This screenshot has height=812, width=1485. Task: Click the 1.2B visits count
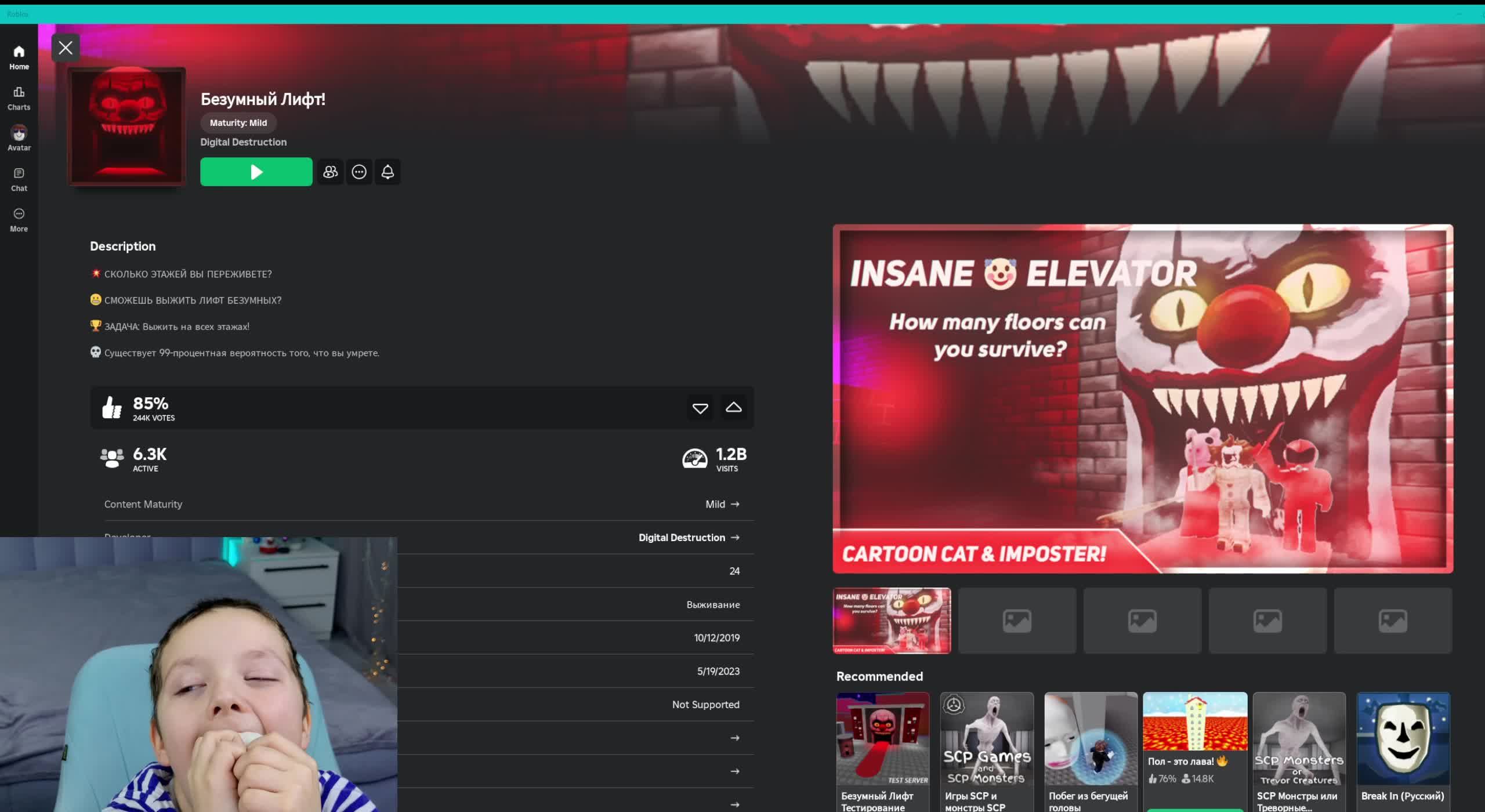click(731, 454)
